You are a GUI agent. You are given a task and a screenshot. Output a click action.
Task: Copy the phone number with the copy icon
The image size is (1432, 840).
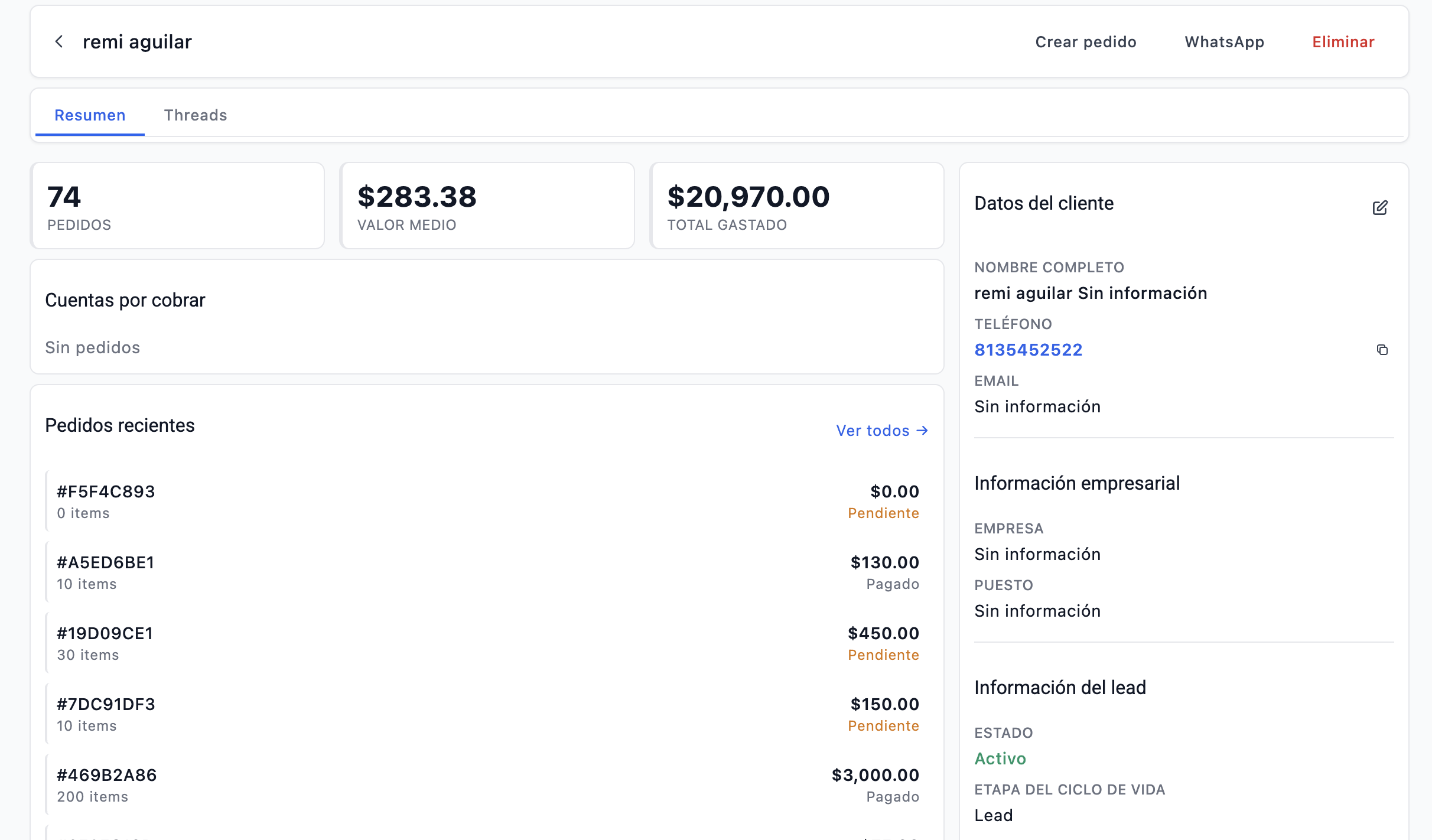pyautogui.click(x=1382, y=350)
